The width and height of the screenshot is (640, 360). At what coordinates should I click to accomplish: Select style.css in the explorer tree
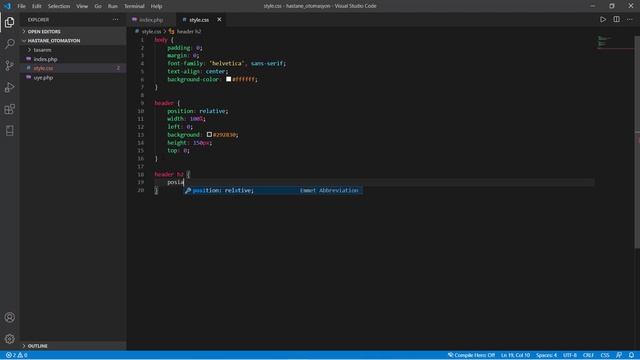[x=73, y=68]
